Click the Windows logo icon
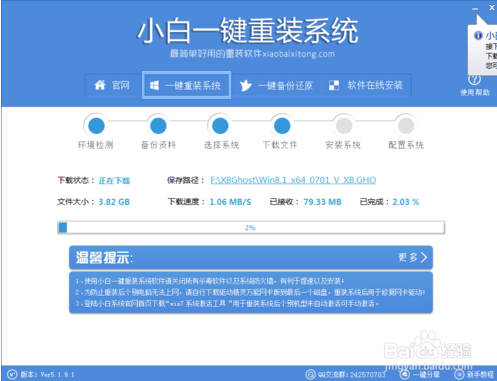 [154, 86]
